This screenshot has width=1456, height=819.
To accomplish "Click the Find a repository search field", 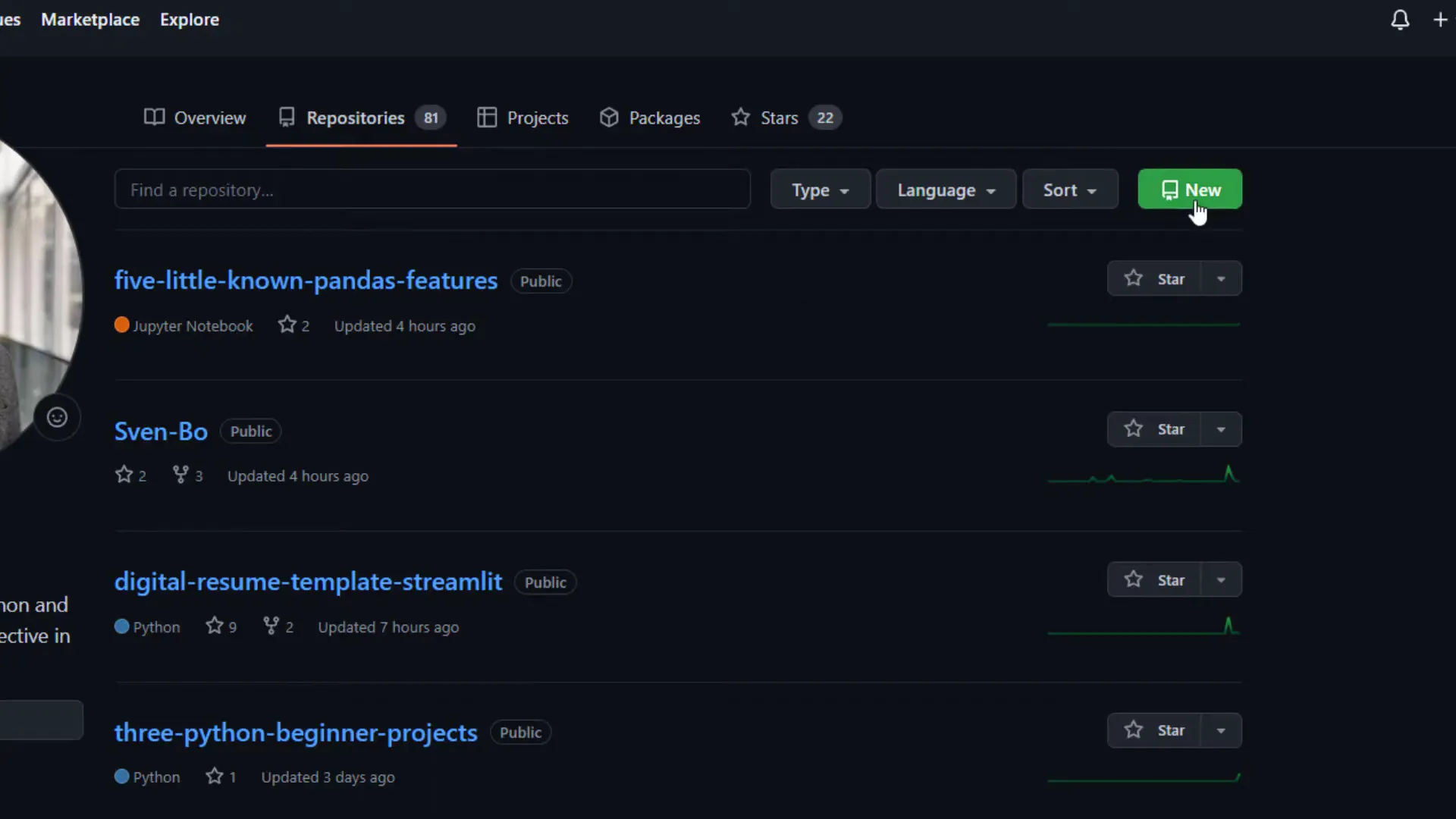I will 432,190.
